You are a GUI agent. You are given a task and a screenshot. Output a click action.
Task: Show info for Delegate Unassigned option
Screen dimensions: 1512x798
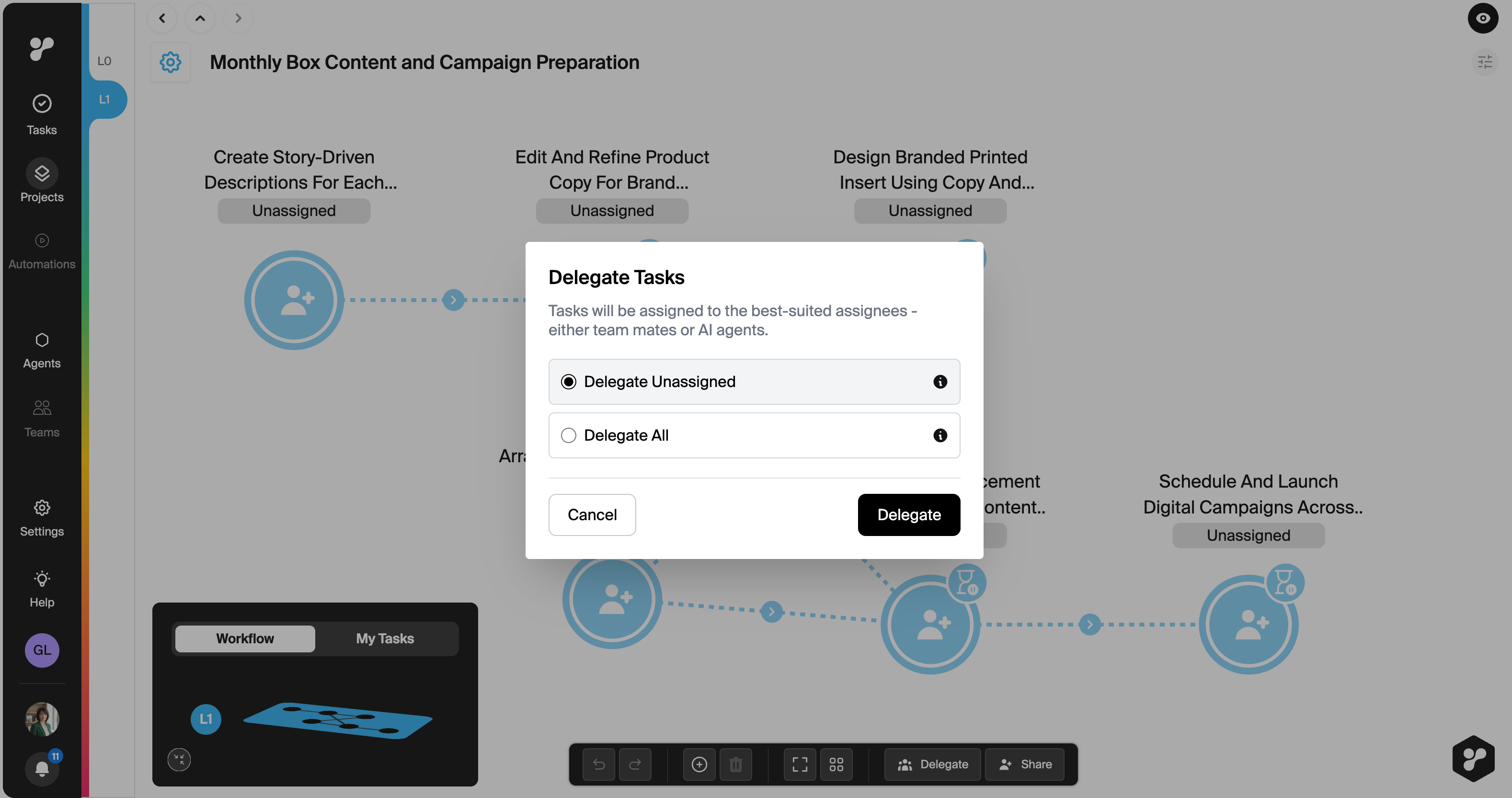(939, 381)
